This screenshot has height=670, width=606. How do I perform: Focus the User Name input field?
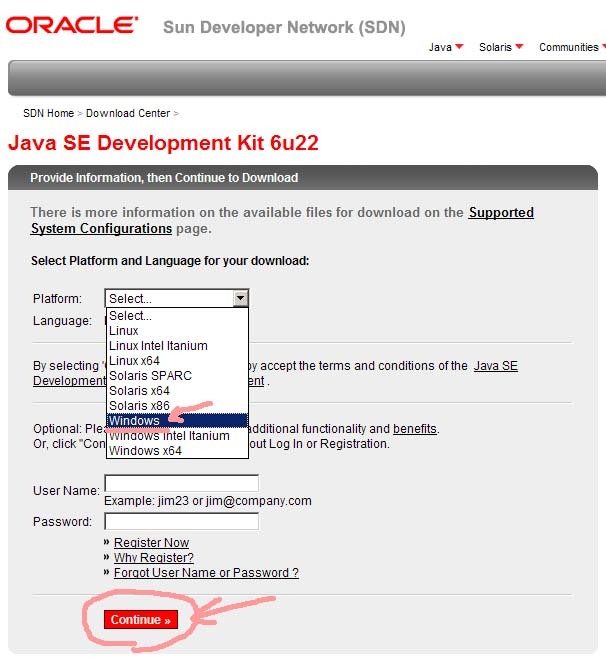[181, 483]
